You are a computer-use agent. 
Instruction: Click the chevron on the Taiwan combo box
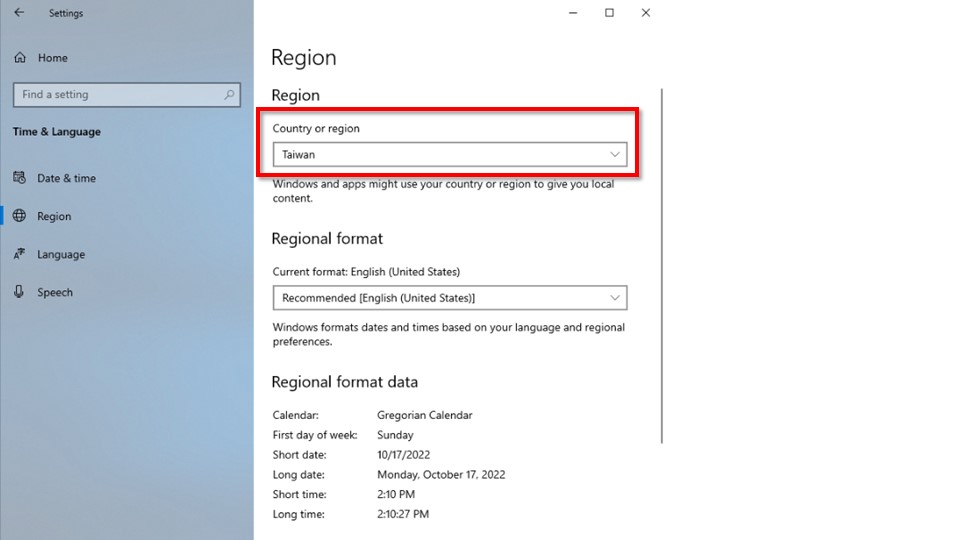(x=616, y=155)
